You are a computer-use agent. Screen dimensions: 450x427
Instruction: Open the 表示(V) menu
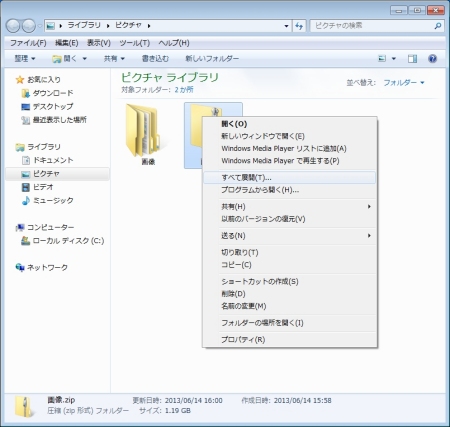click(x=99, y=43)
